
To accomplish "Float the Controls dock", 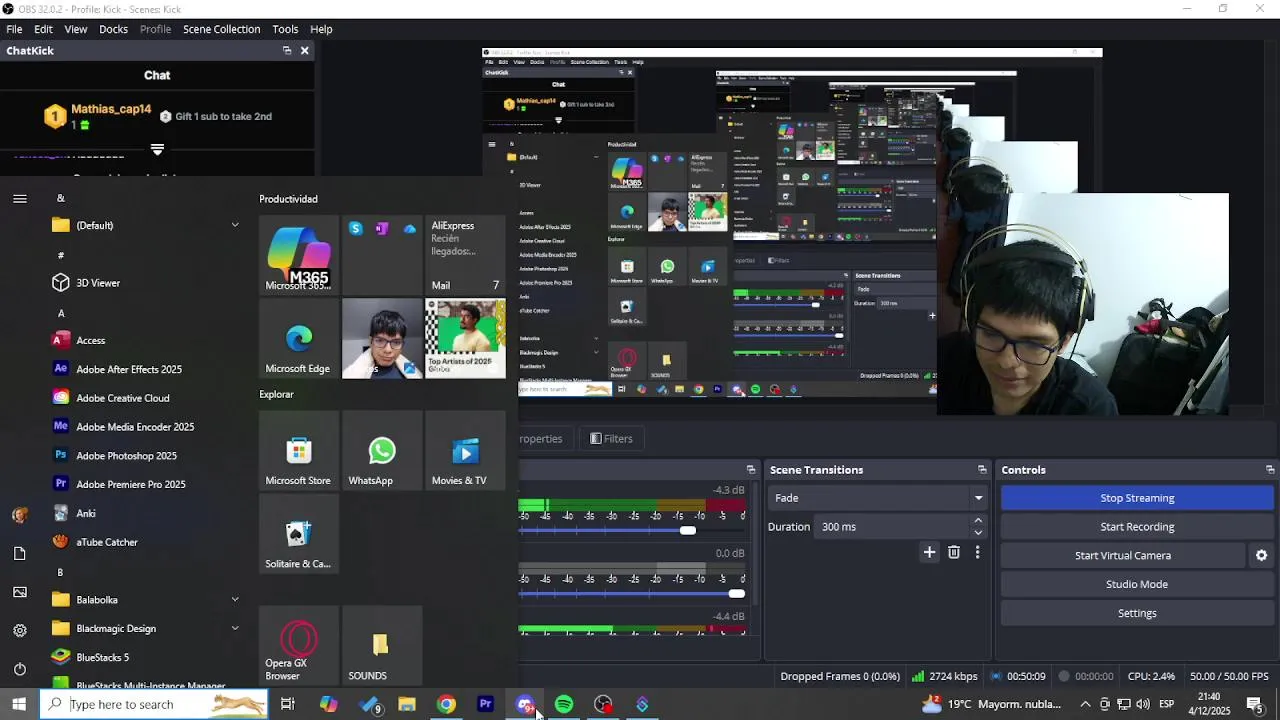I will coord(1270,470).
